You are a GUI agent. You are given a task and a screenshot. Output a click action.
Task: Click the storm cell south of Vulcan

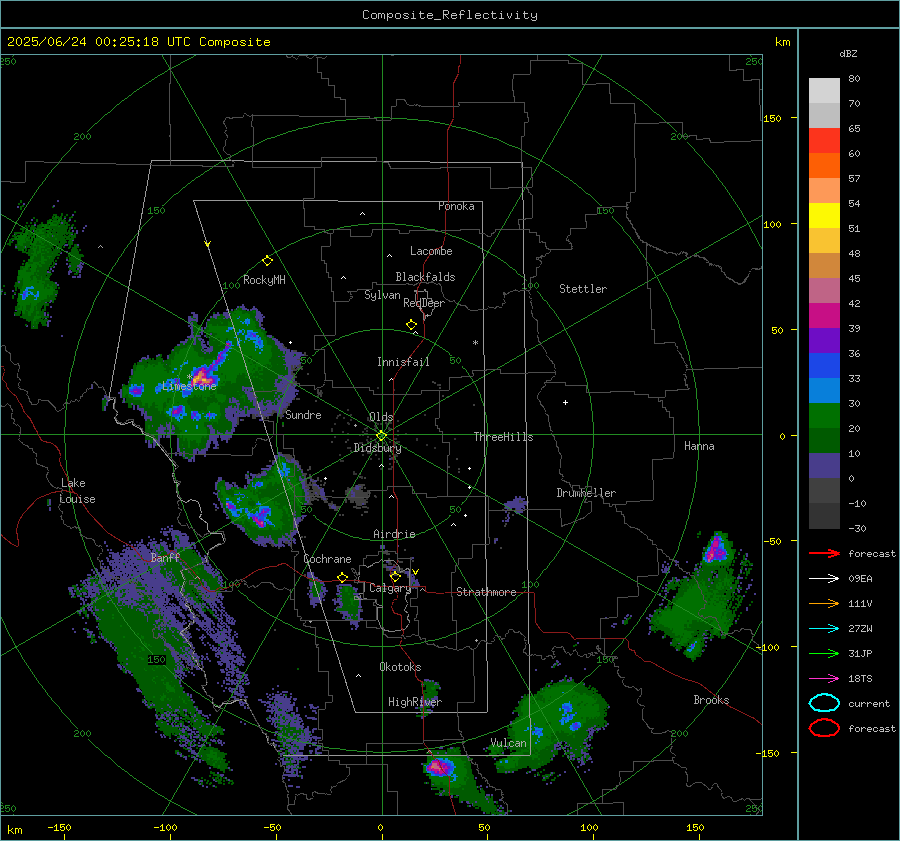(440, 766)
